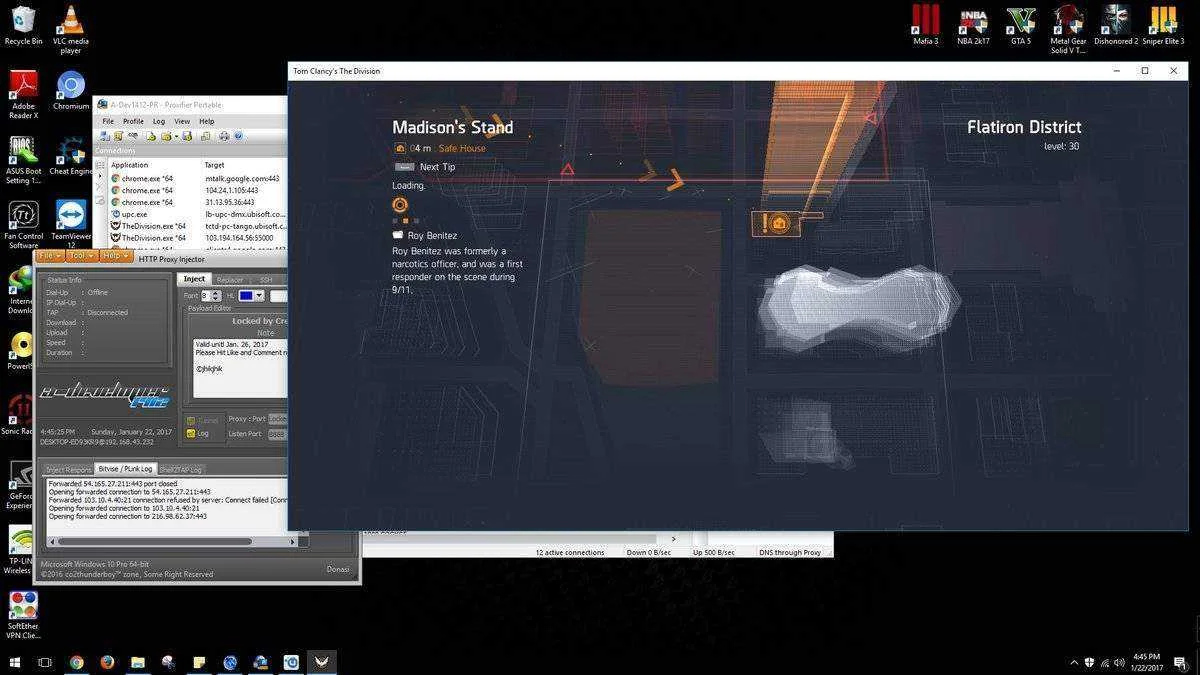Adjust the Font size stepper
This screenshot has width=1200, height=675.
216,296
